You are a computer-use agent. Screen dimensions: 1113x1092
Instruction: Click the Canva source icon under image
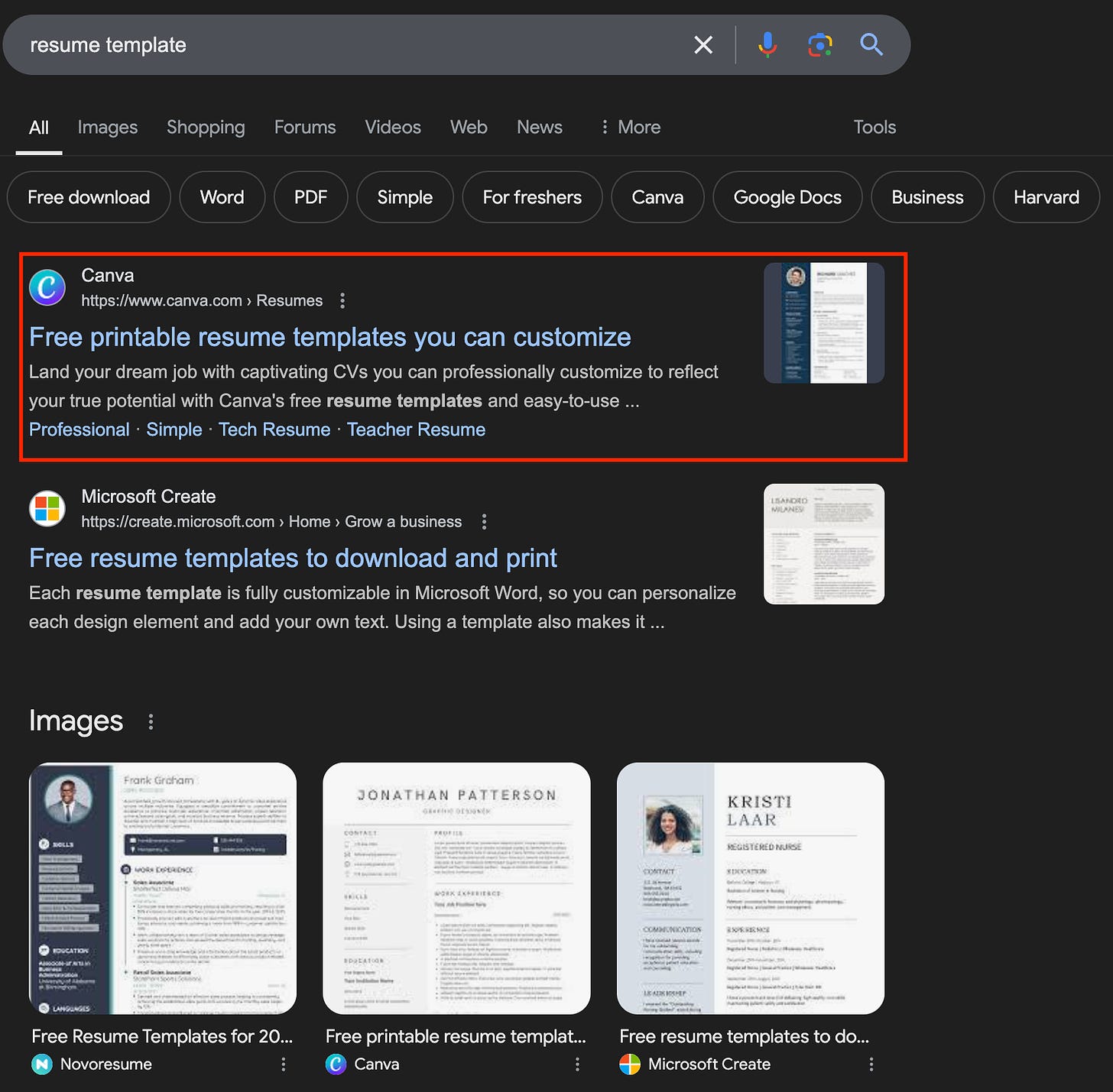pyautogui.click(x=336, y=1064)
